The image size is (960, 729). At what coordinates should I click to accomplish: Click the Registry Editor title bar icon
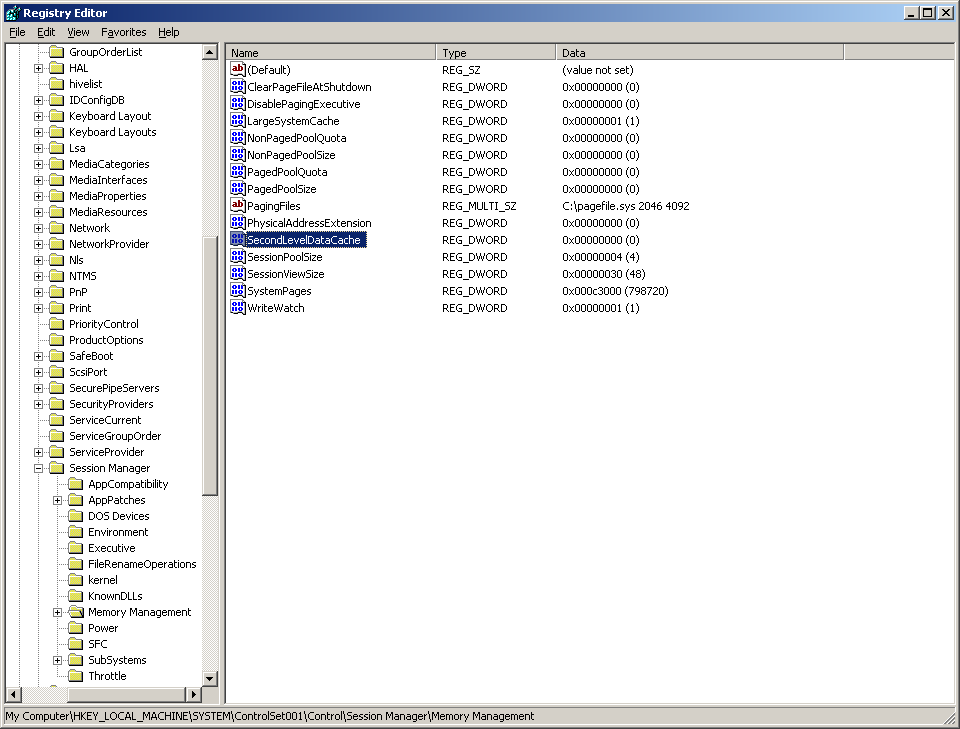pyautogui.click(x=13, y=12)
